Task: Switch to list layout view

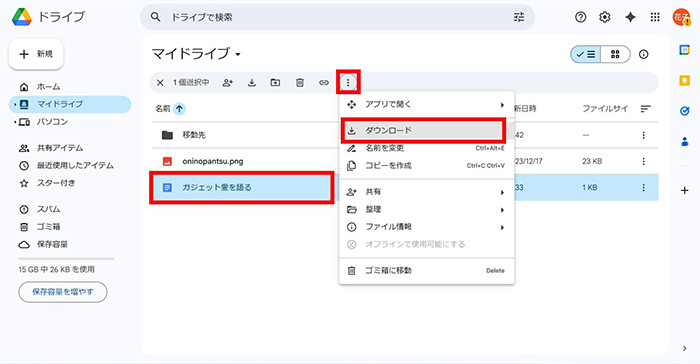Action: (586, 54)
